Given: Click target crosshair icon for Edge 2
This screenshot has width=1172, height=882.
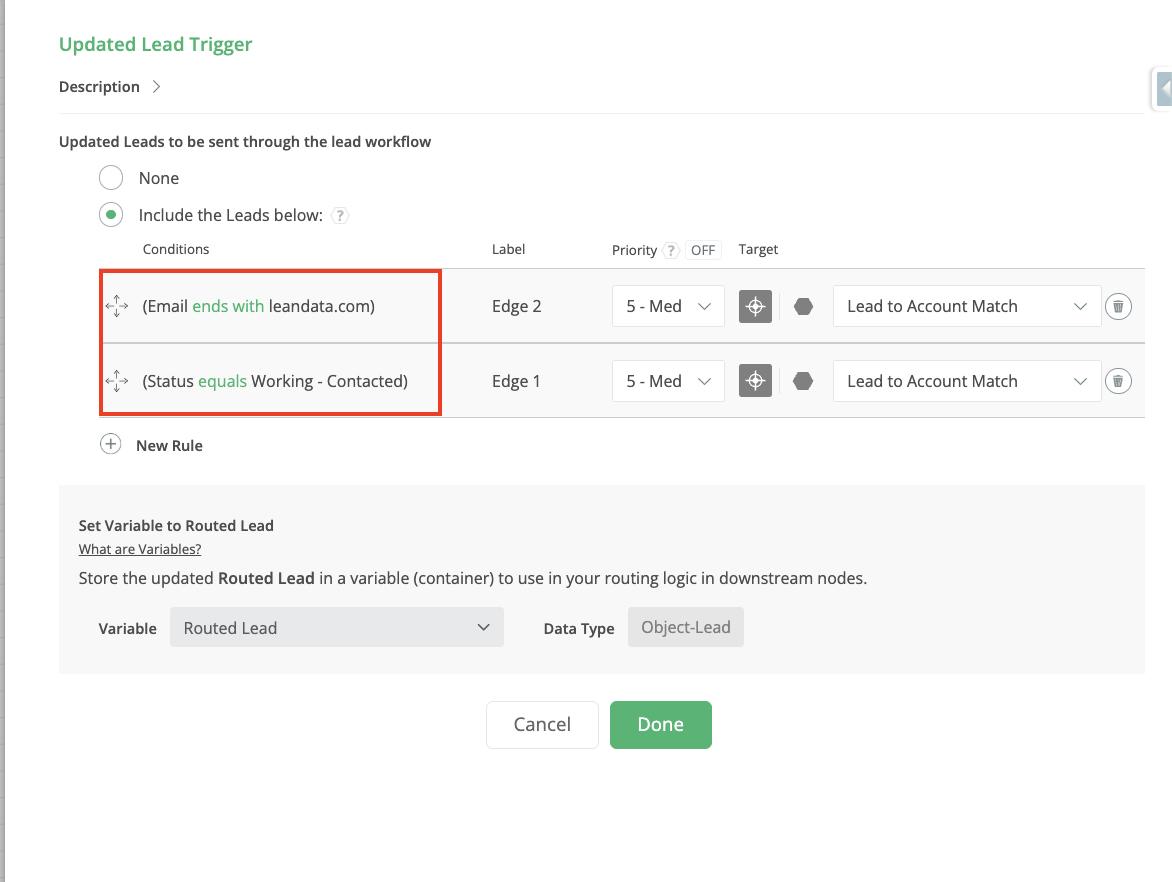Looking at the screenshot, I should [x=755, y=306].
